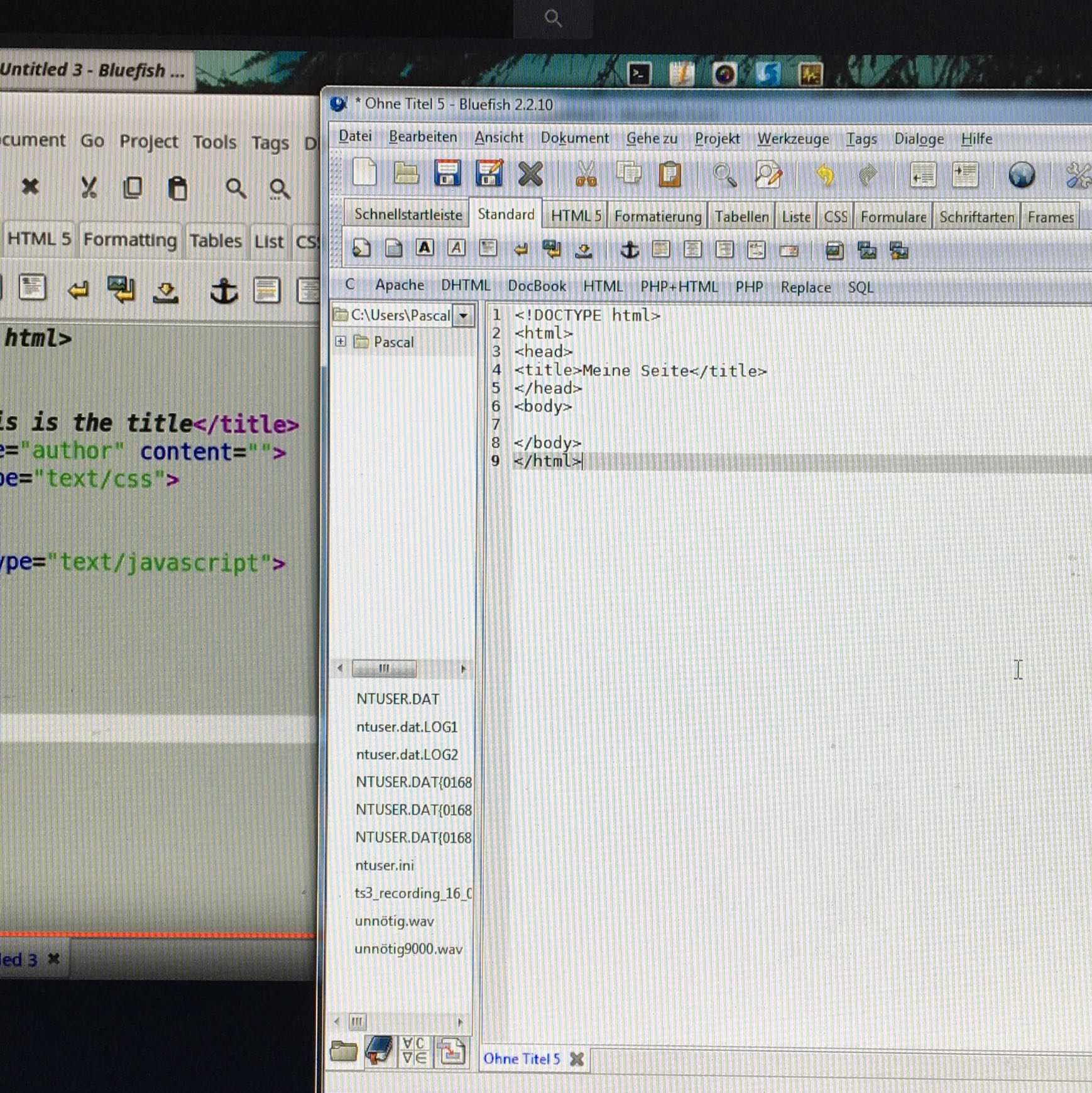
Task: Open the Werkzeuge menu
Action: 792,139
